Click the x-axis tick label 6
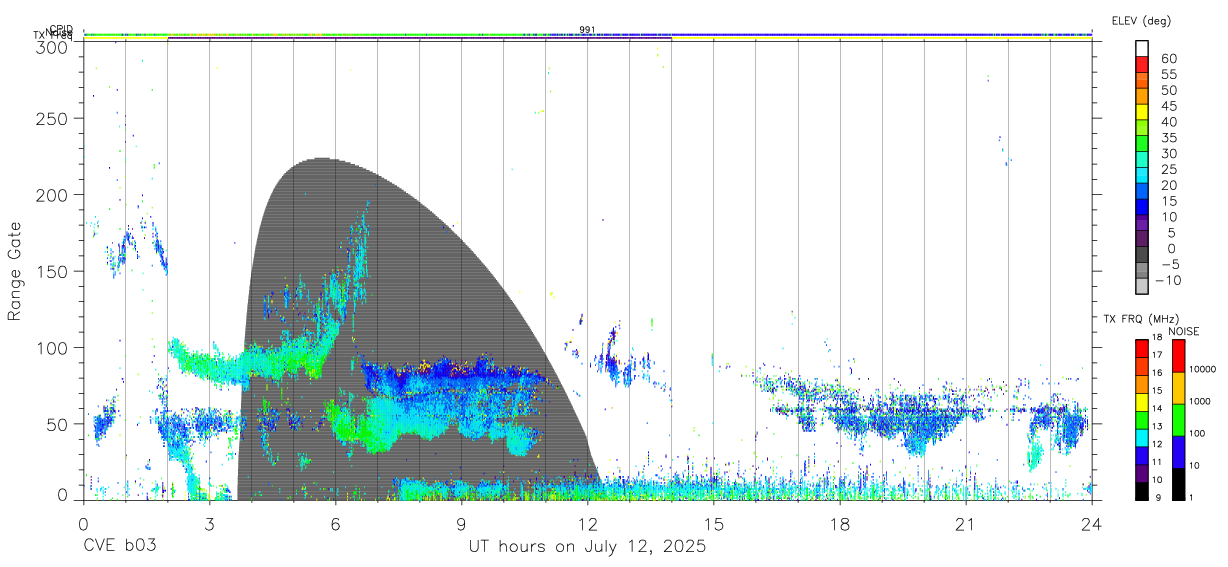The image size is (1228, 567). [335, 524]
